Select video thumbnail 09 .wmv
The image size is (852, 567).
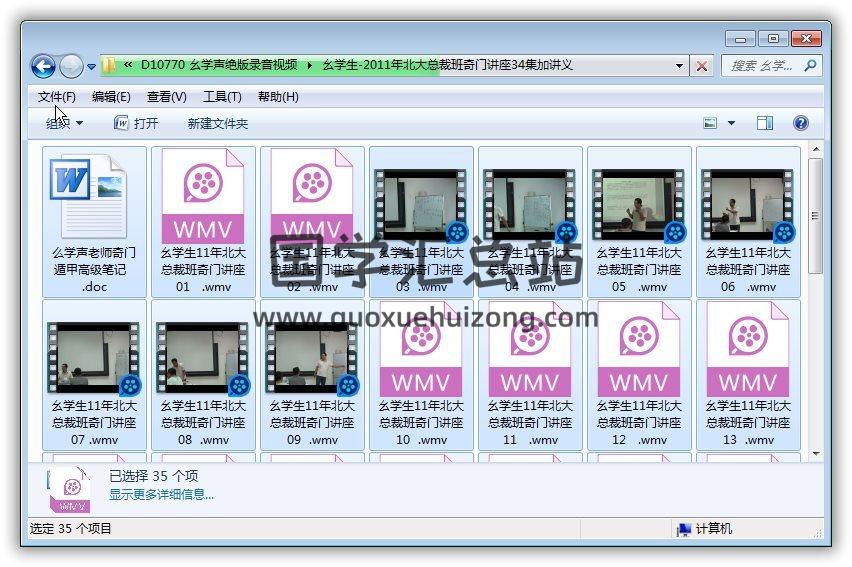pyautogui.click(x=312, y=358)
